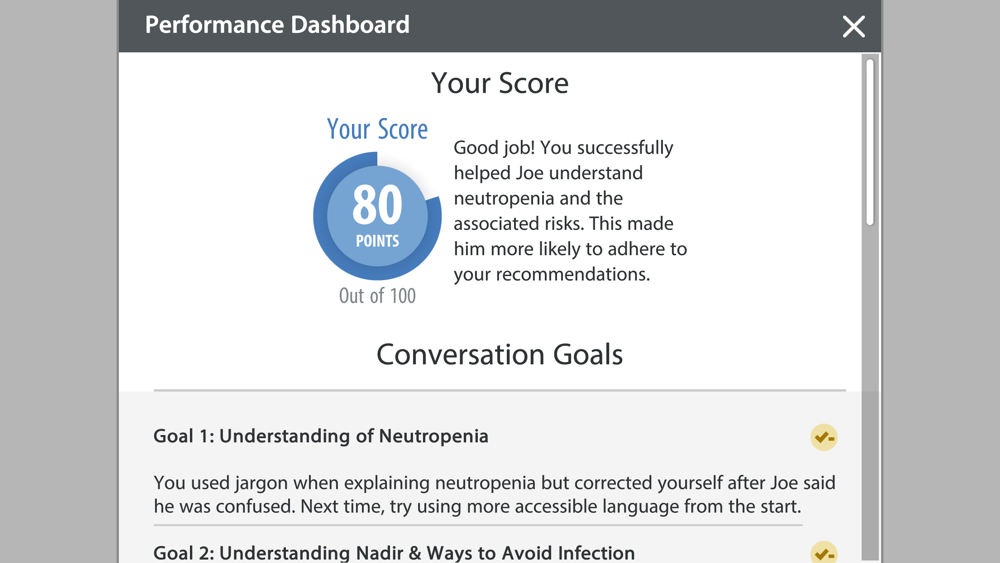Viewport: 1000px width, 563px height.
Task: Click the Conversation Goals section heading
Action: (x=499, y=355)
